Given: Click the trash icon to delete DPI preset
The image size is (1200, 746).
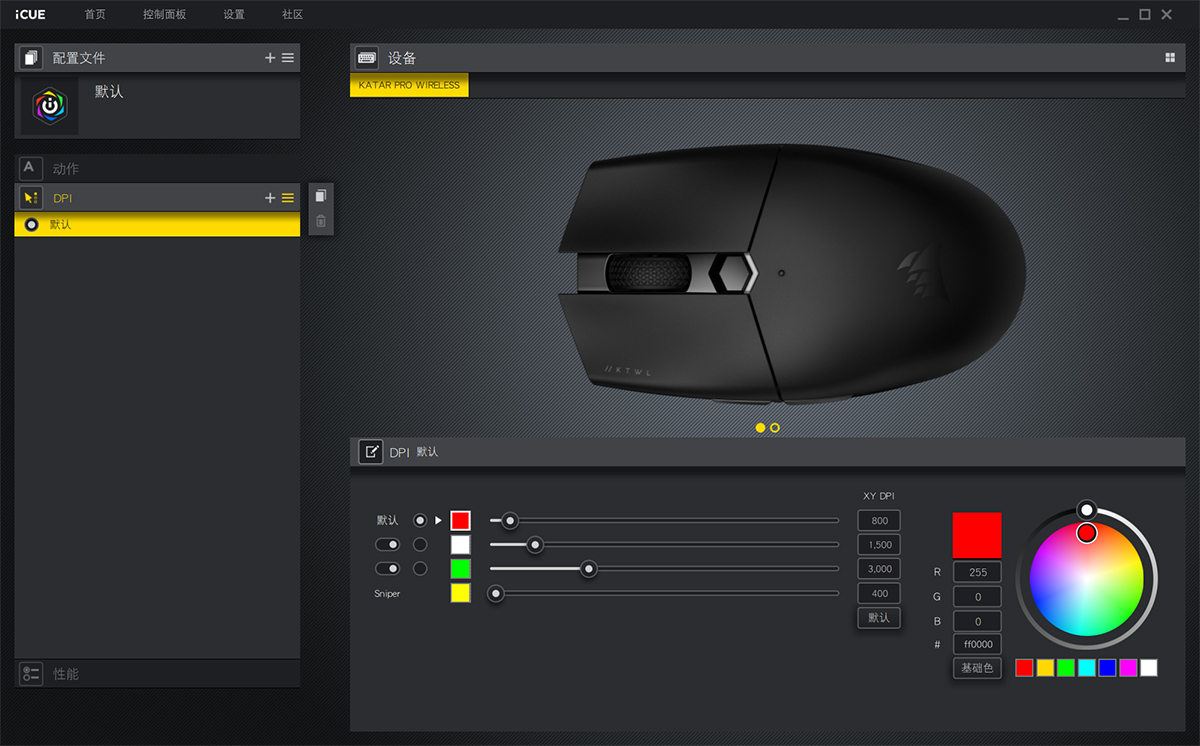Looking at the screenshot, I should pyautogui.click(x=321, y=221).
